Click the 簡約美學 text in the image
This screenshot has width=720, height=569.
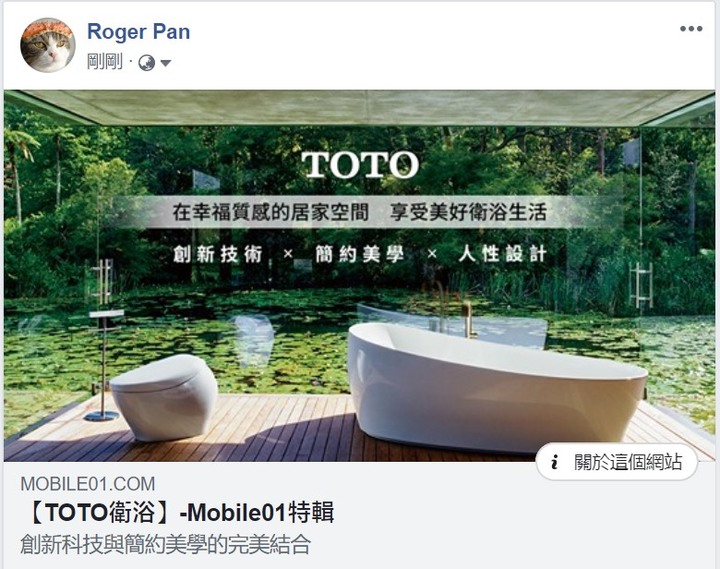[x=360, y=254]
